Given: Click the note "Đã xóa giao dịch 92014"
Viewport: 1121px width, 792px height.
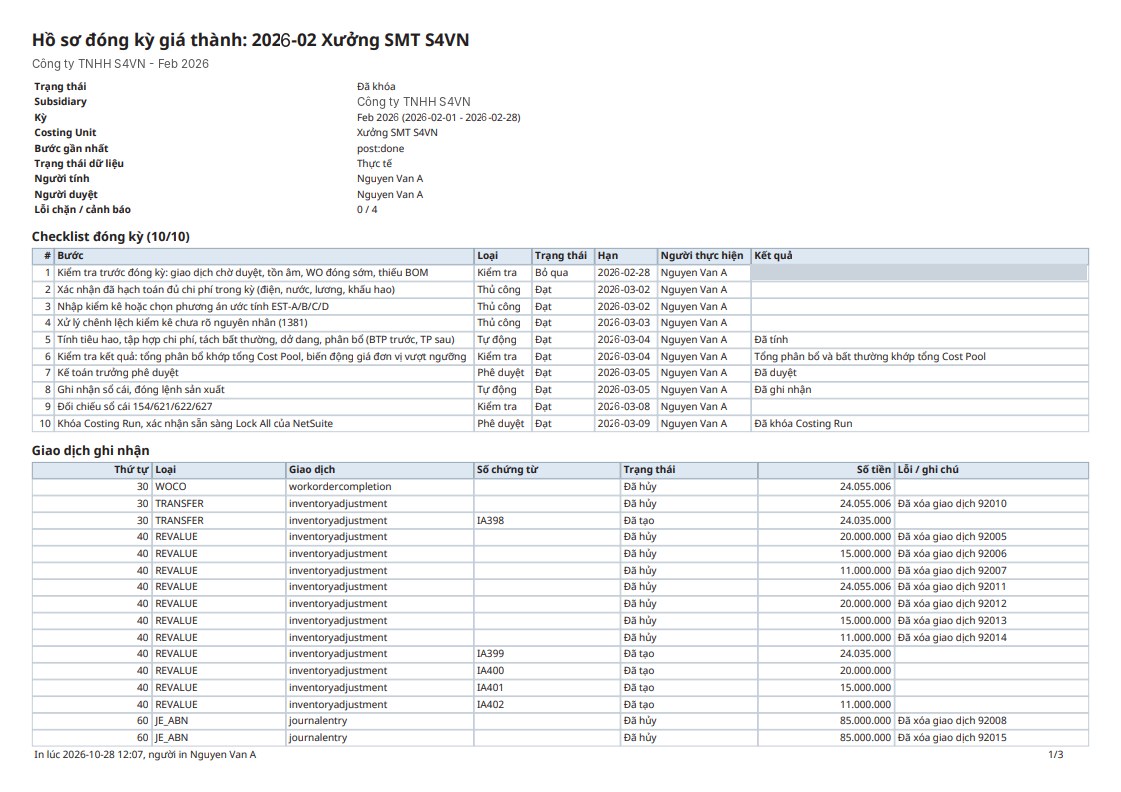Looking at the screenshot, I should (952, 638).
